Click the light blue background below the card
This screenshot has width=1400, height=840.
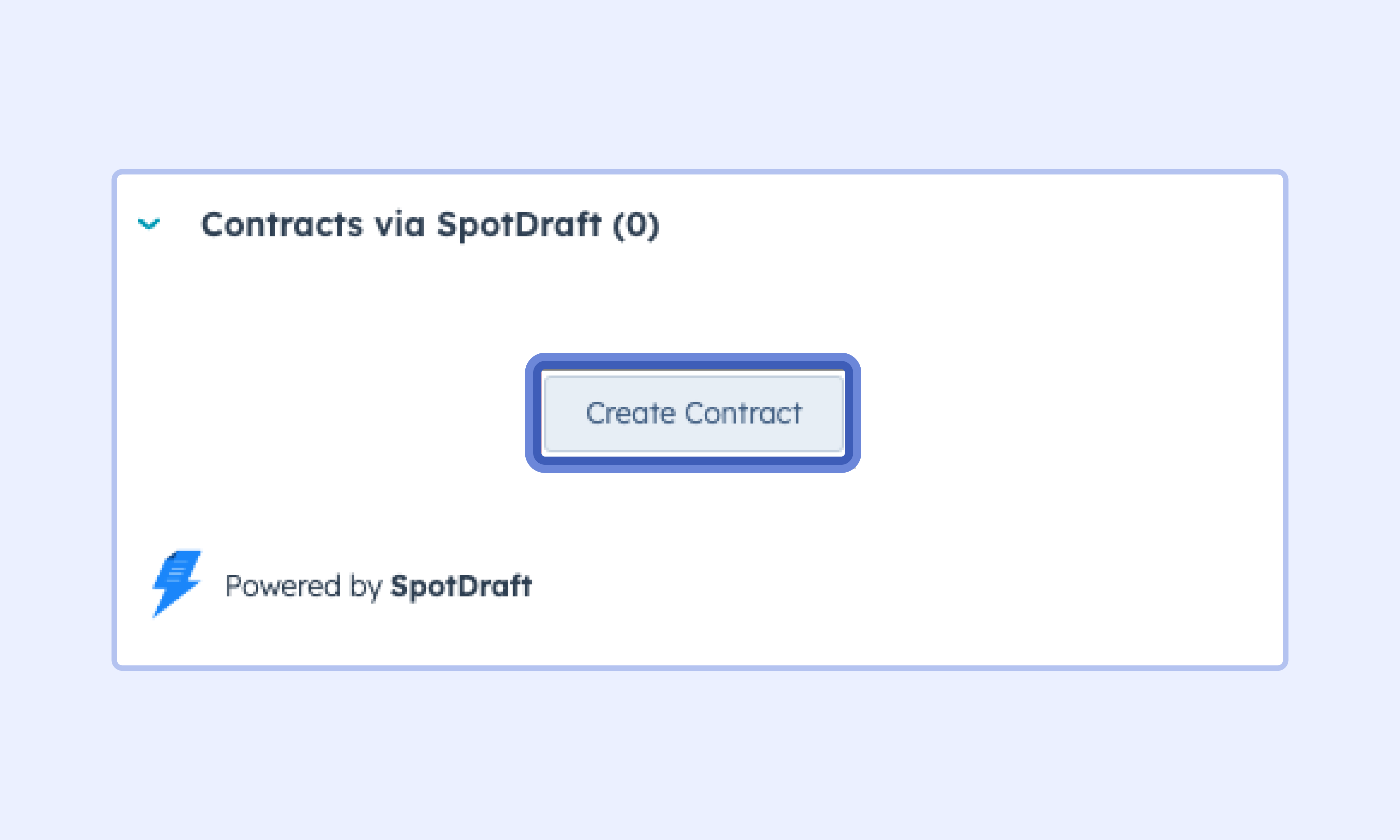700,753
